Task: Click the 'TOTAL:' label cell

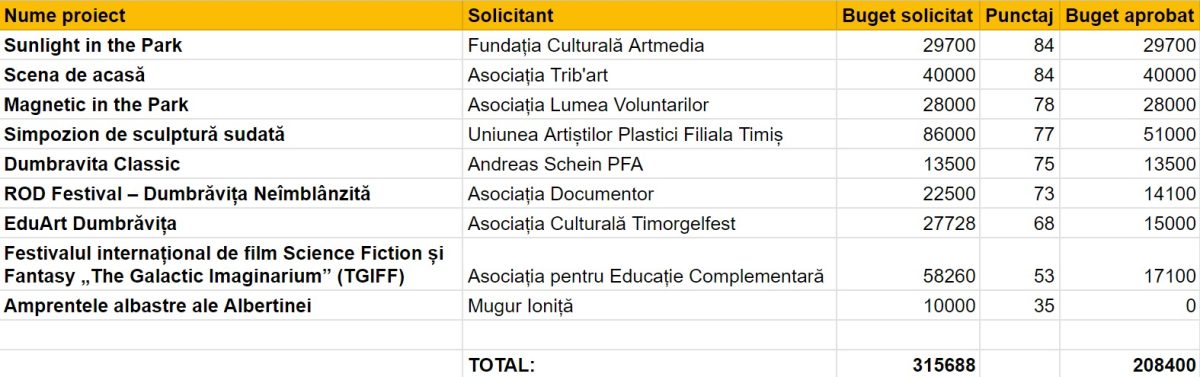Action: click(x=649, y=365)
